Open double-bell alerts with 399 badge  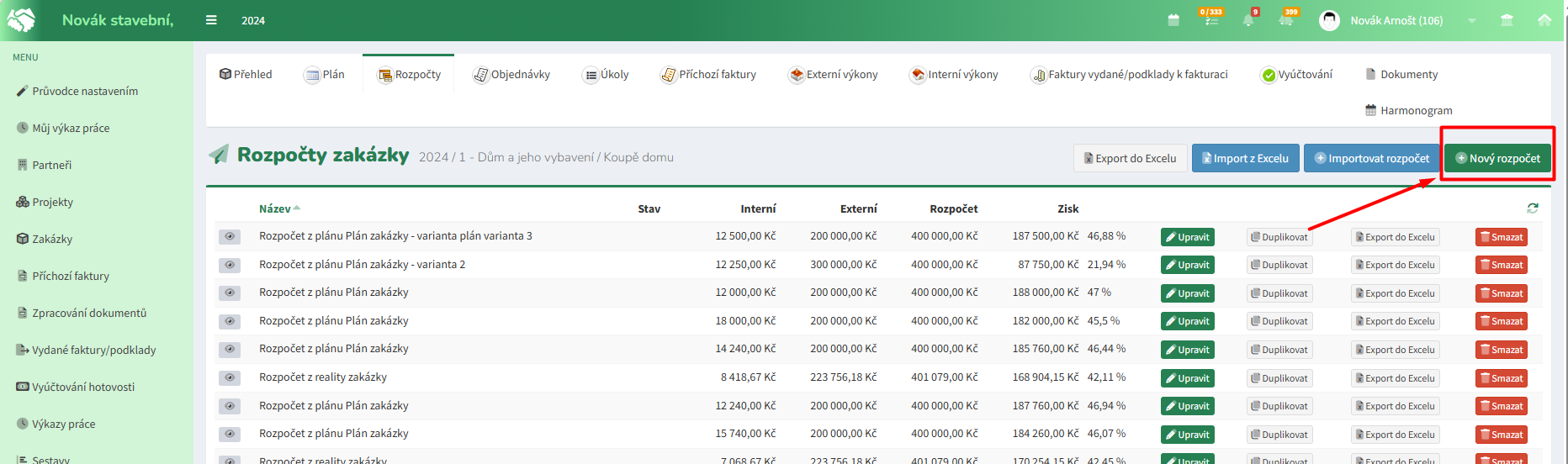click(1287, 18)
